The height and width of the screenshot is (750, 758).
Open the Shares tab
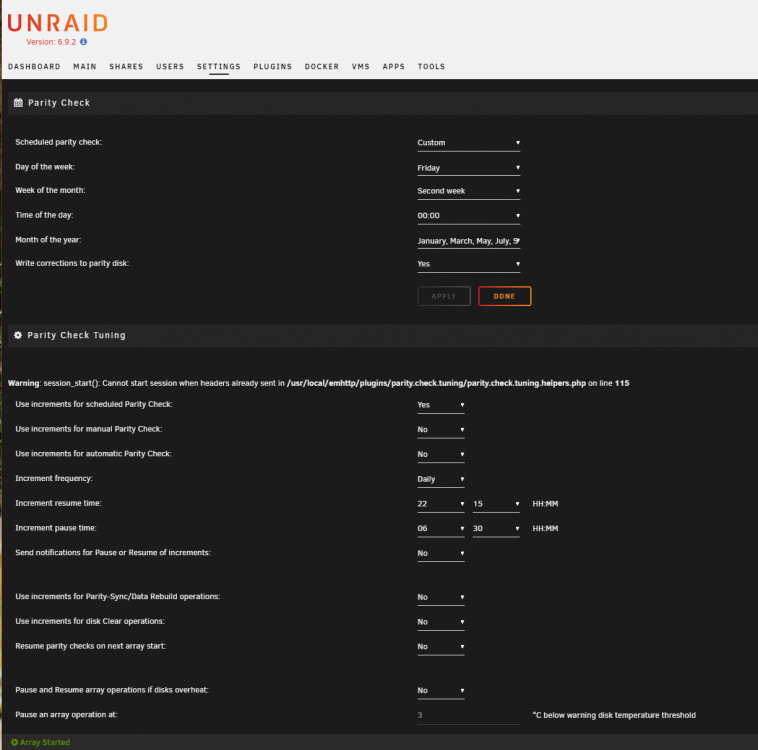click(x=126, y=66)
